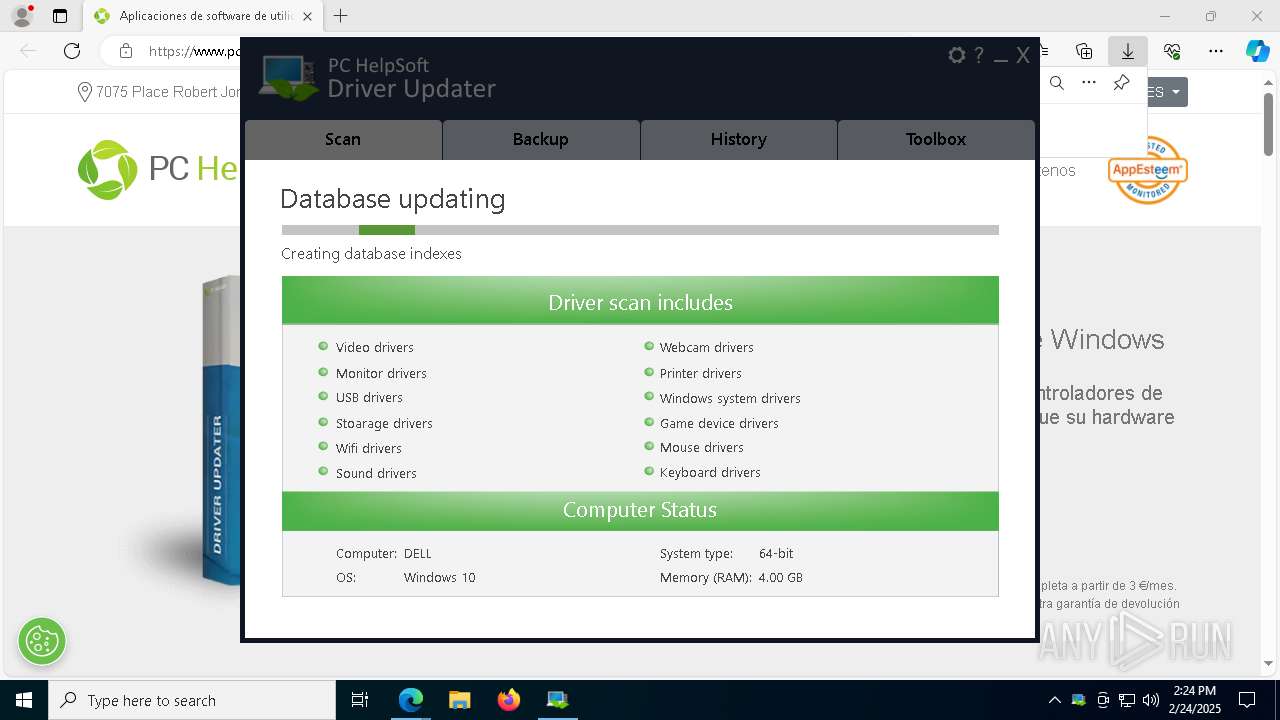Click the PC HelpSoft website logo
Image resolution: width=1280 pixels, height=720 pixels.
tap(158, 169)
